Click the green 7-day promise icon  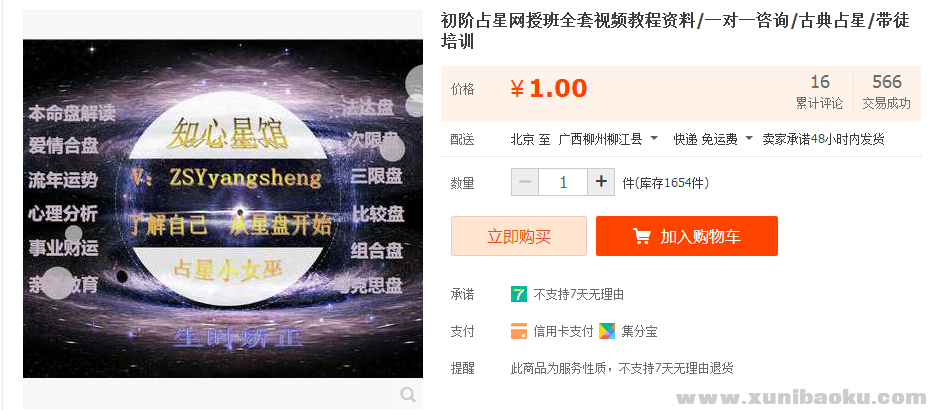pyautogui.click(x=518, y=294)
